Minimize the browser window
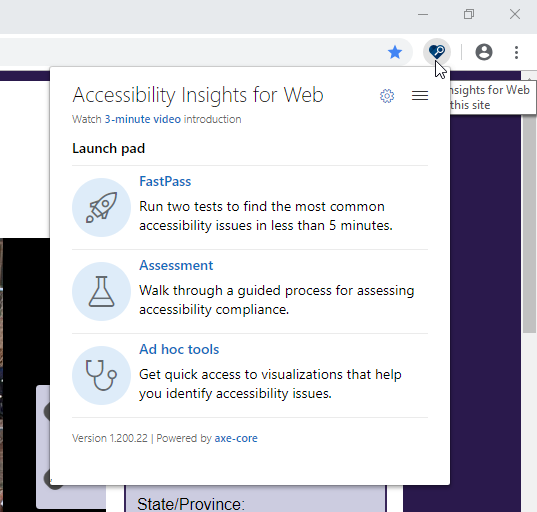The image size is (537, 512). [x=423, y=14]
